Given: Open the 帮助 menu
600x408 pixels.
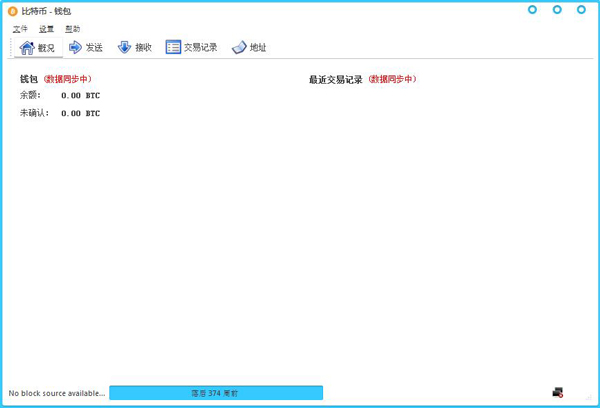Looking at the screenshot, I should [72, 29].
